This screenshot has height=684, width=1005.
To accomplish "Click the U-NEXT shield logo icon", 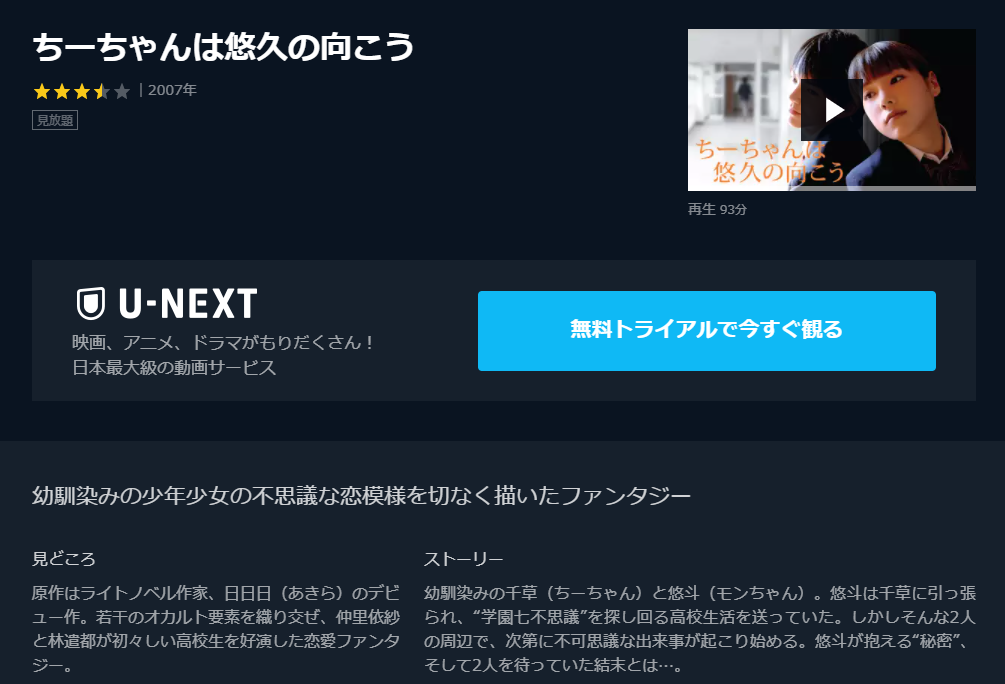I will pyautogui.click(x=90, y=303).
